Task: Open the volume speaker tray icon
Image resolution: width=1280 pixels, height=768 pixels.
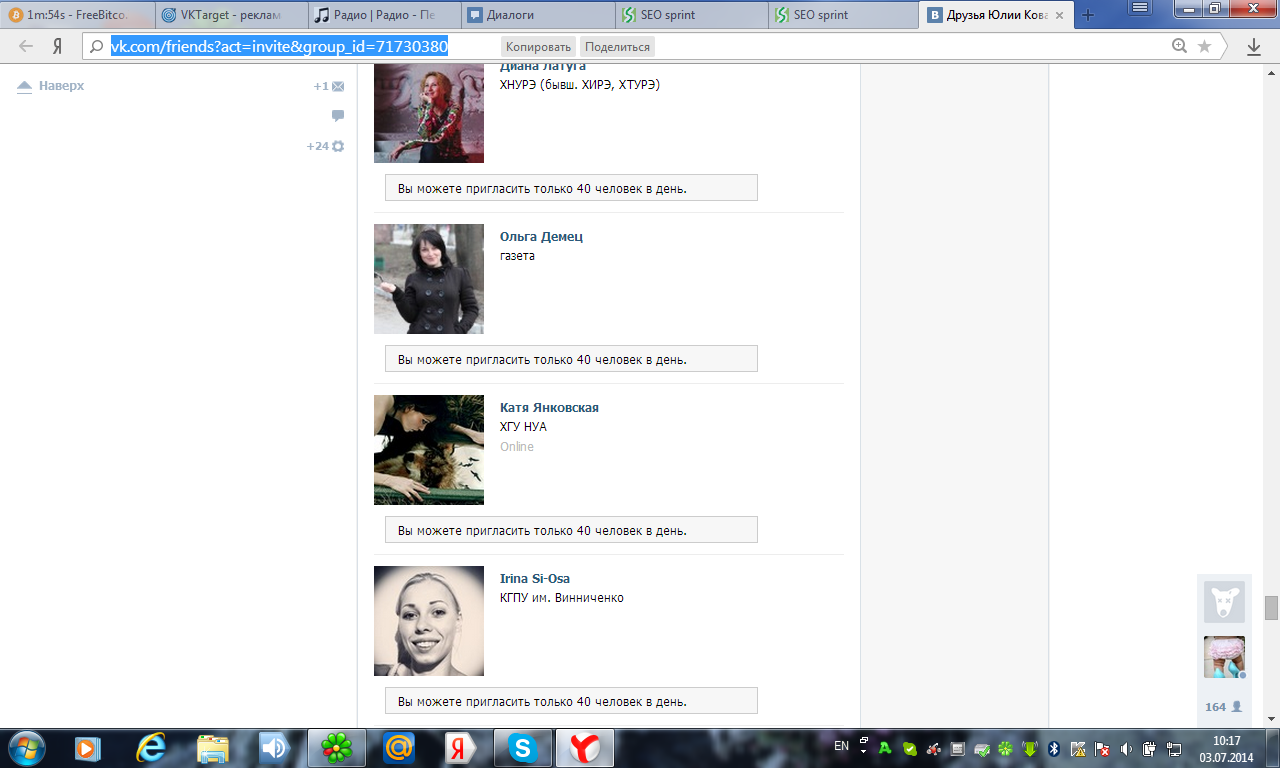Action: click(1126, 748)
